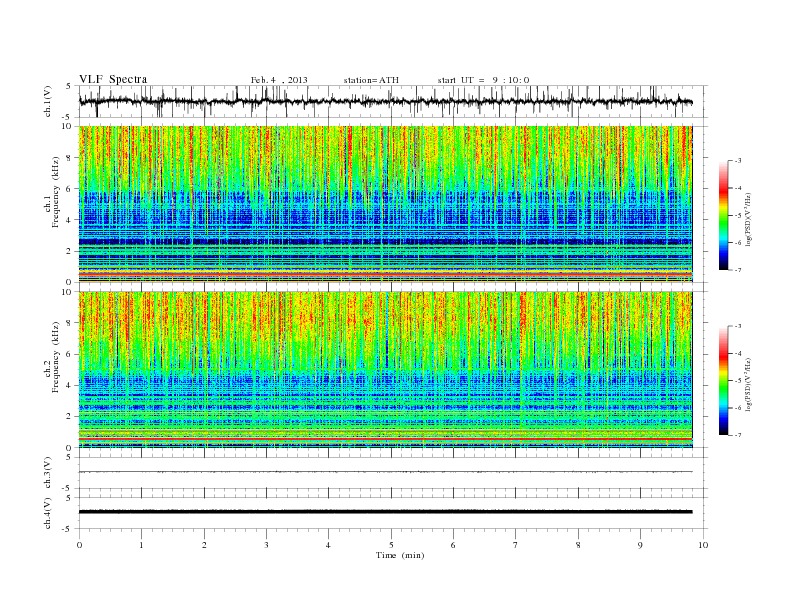Click the ch.1 spectrogram color bar
Screen dimensions: 792x612
tap(723, 215)
